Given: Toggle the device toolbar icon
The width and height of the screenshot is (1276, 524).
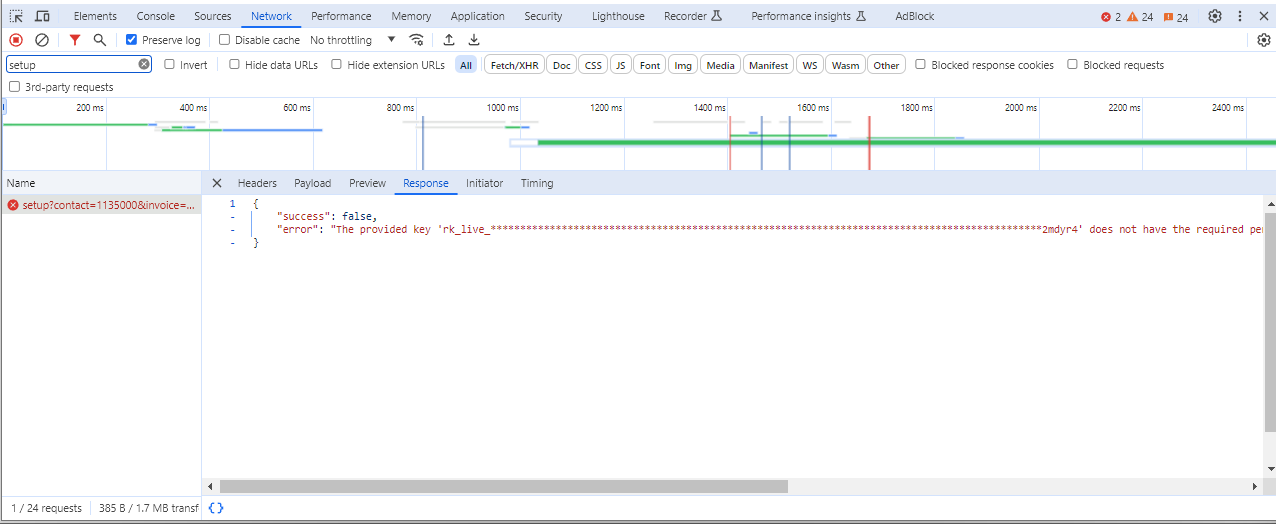Looking at the screenshot, I should (x=43, y=16).
